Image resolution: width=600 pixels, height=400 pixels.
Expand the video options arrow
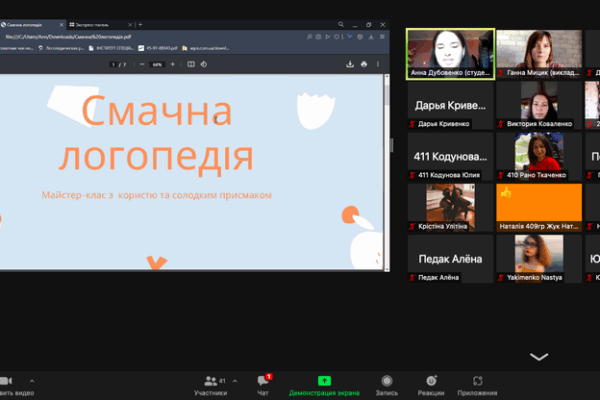[31, 380]
